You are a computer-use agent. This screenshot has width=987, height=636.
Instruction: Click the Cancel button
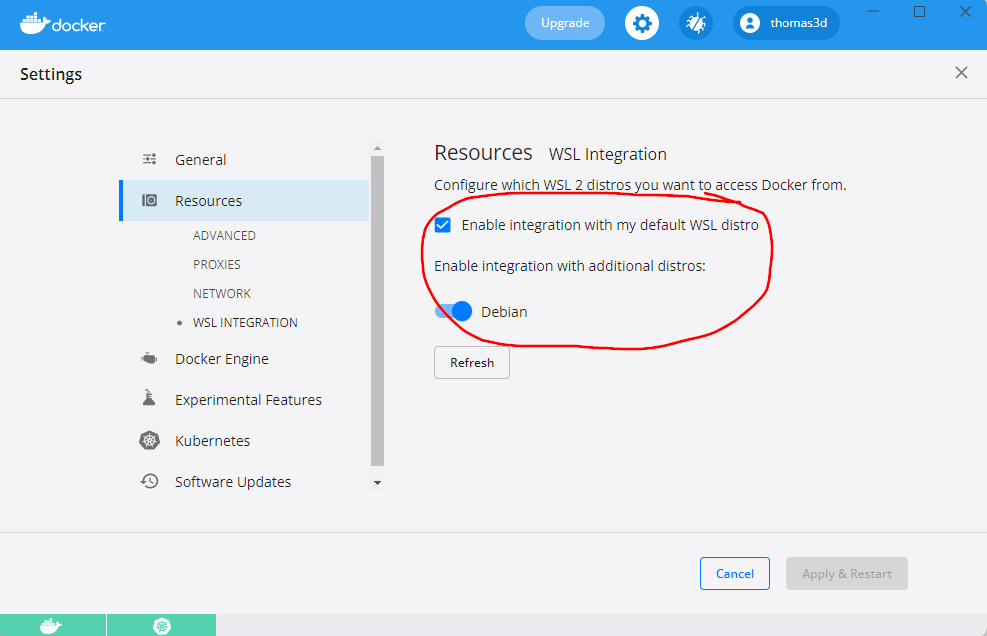pos(735,574)
